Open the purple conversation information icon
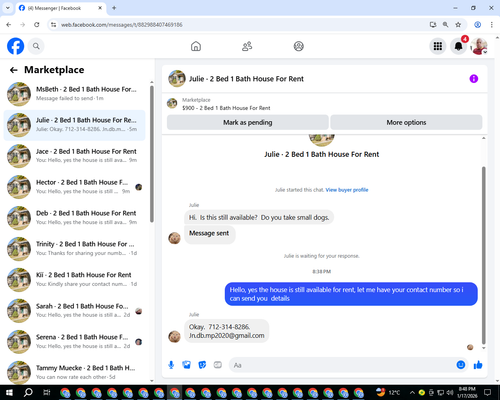This screenshot has height=400, width=500. [x=473, y=79]
